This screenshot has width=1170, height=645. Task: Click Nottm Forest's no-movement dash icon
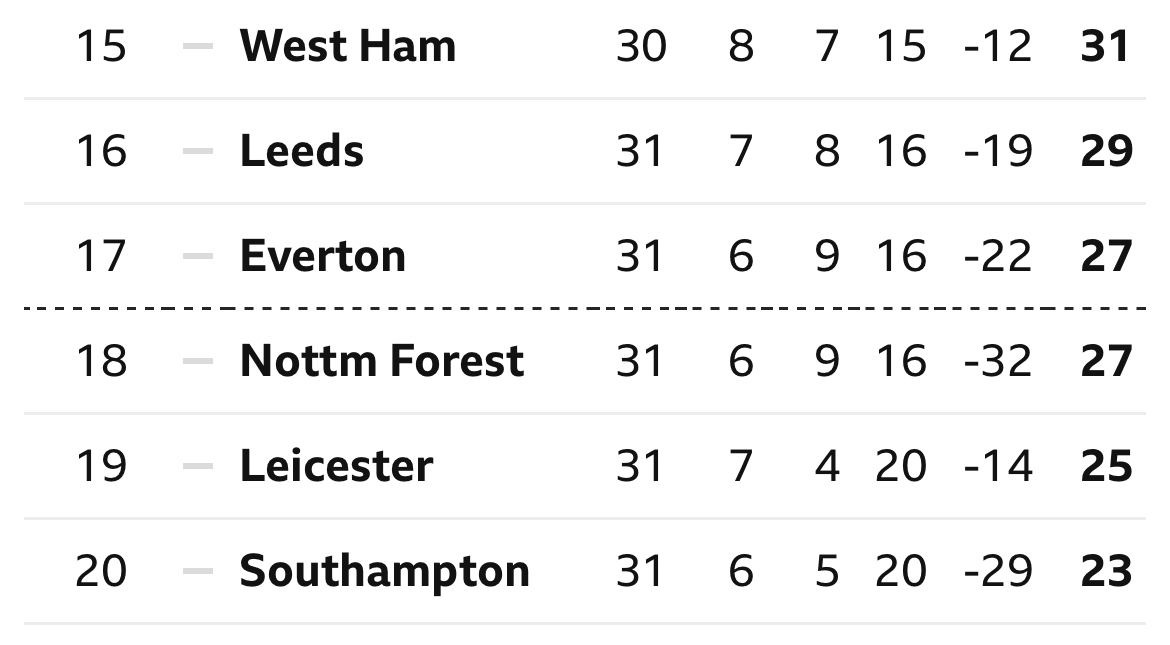click(x=198, y=361)
